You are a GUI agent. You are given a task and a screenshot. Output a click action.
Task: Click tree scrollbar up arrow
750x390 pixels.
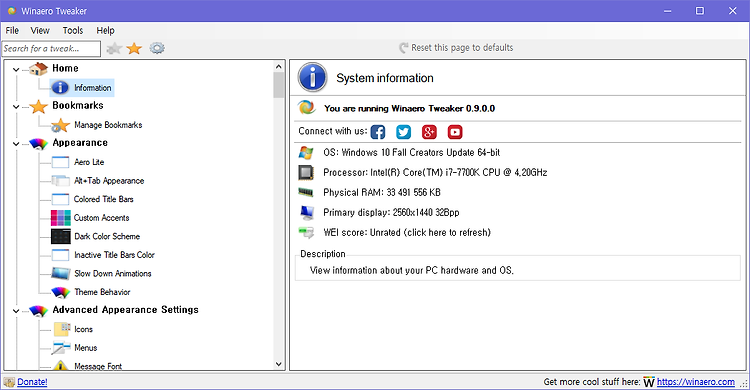279,66
